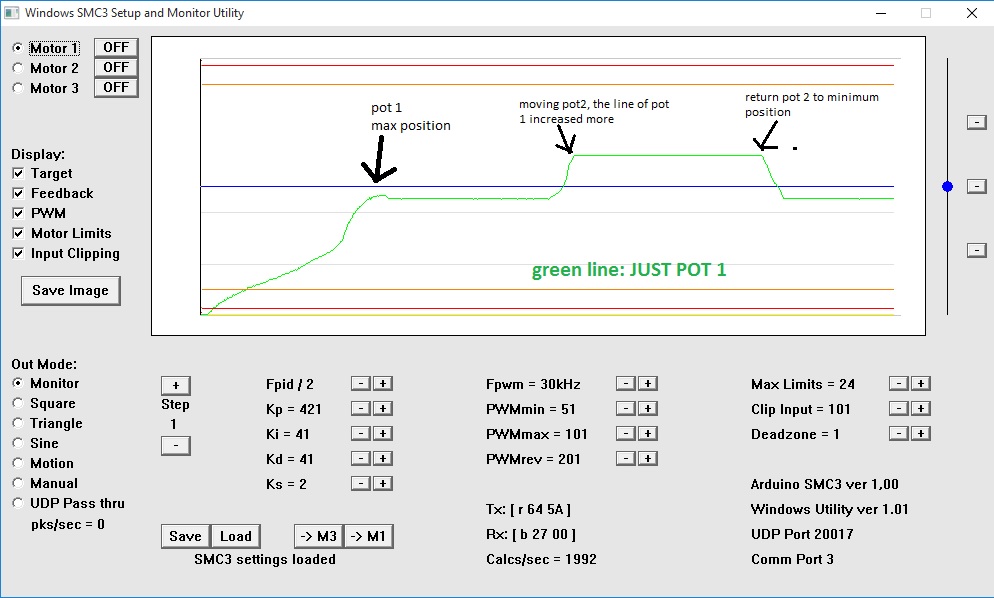Image resolution: width=994 pixels, height=598 pixels.
Task: Click the middle minus button beside slider
Action: [977, 186]
